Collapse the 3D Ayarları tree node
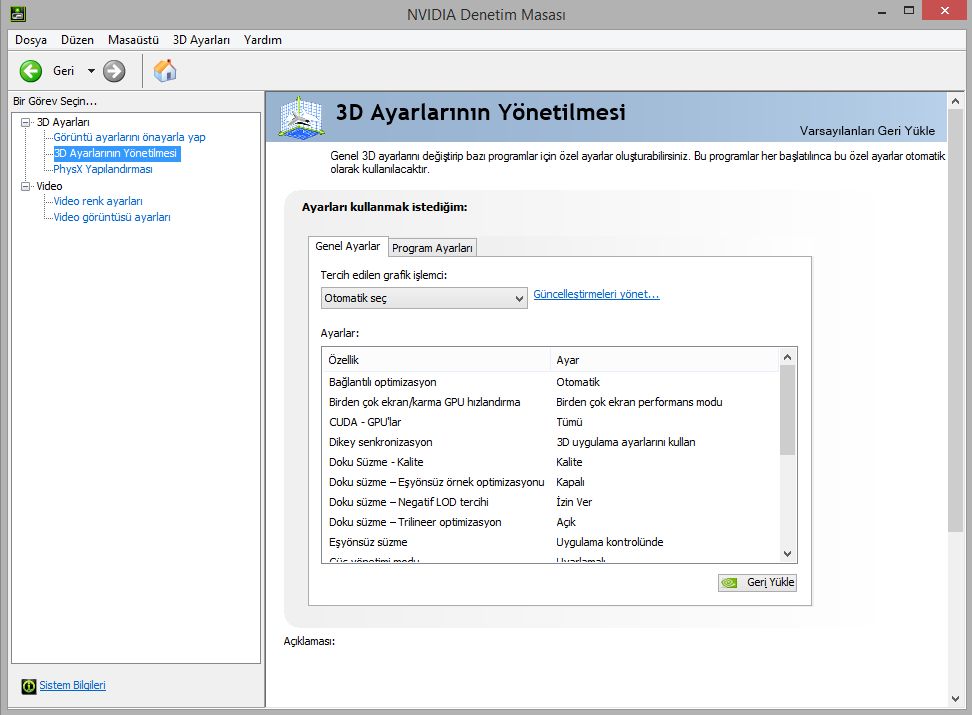 (x=25, y=122)
